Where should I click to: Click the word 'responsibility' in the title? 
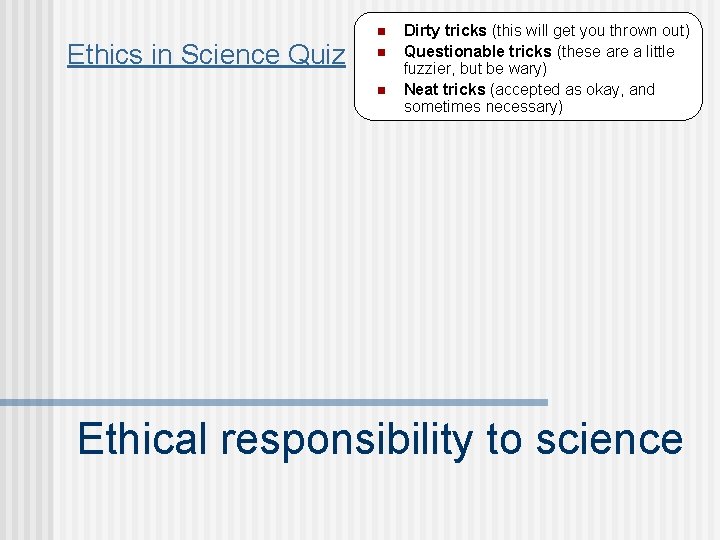pos(347,441)
